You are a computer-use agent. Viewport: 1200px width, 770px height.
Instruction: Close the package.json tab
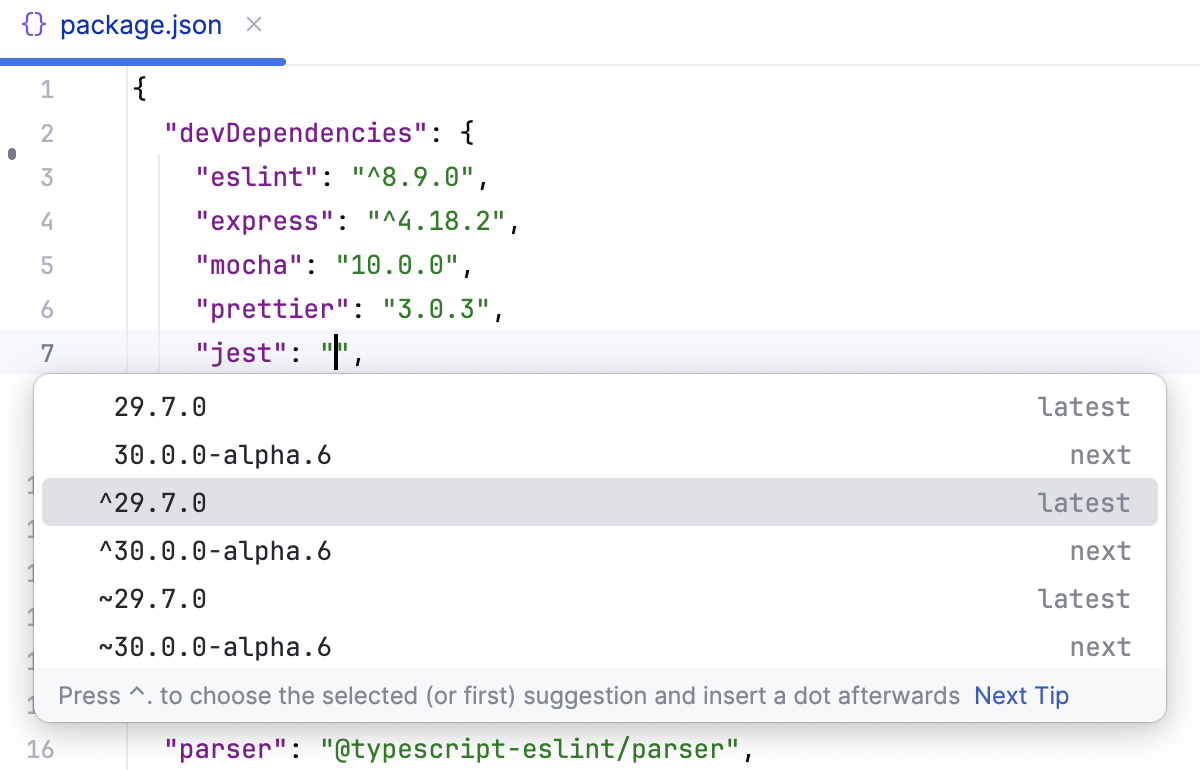pyautogui.click(x=253, y=25)
